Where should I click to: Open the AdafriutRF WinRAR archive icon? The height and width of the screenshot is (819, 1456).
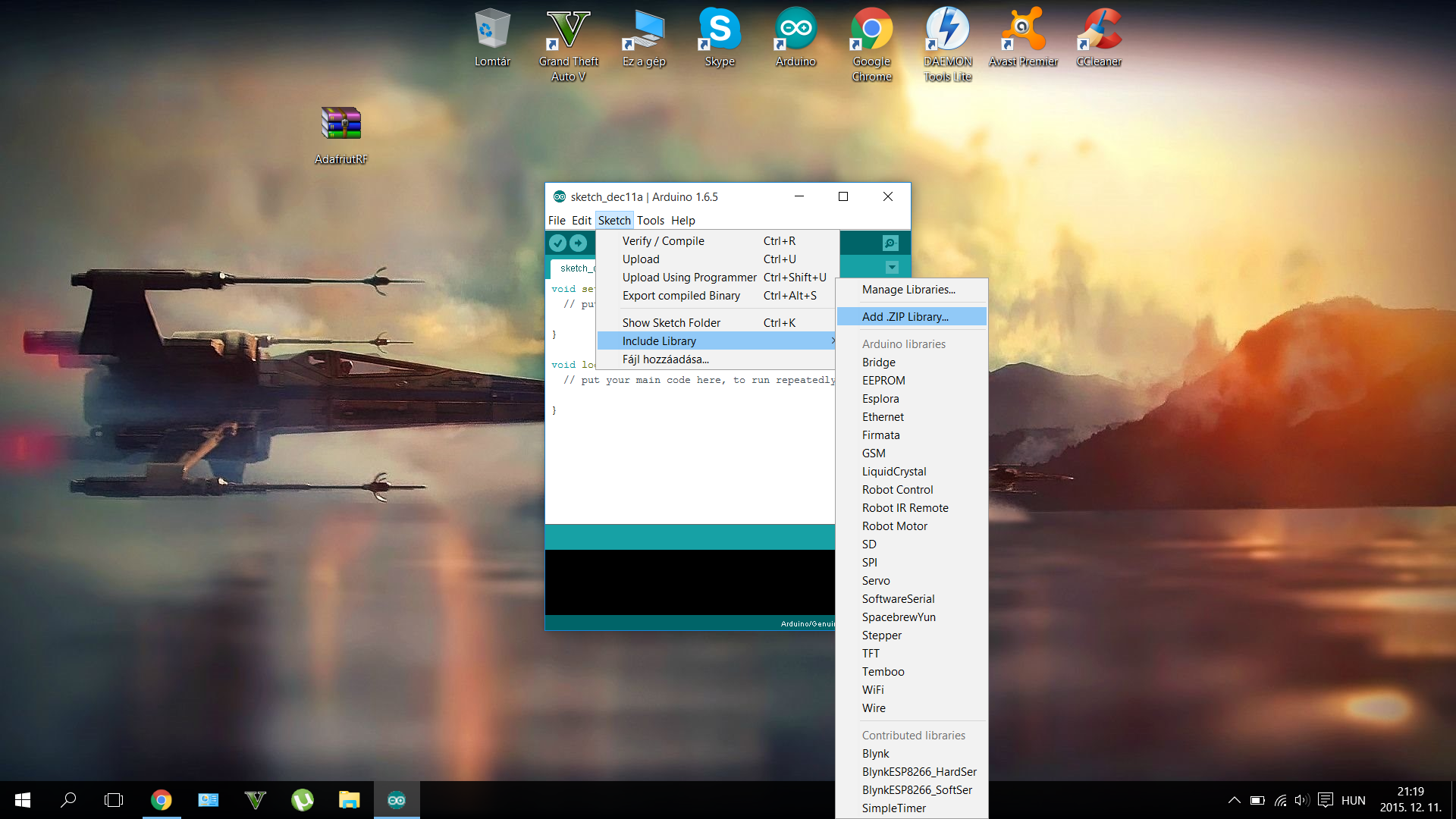click(340, 134)
